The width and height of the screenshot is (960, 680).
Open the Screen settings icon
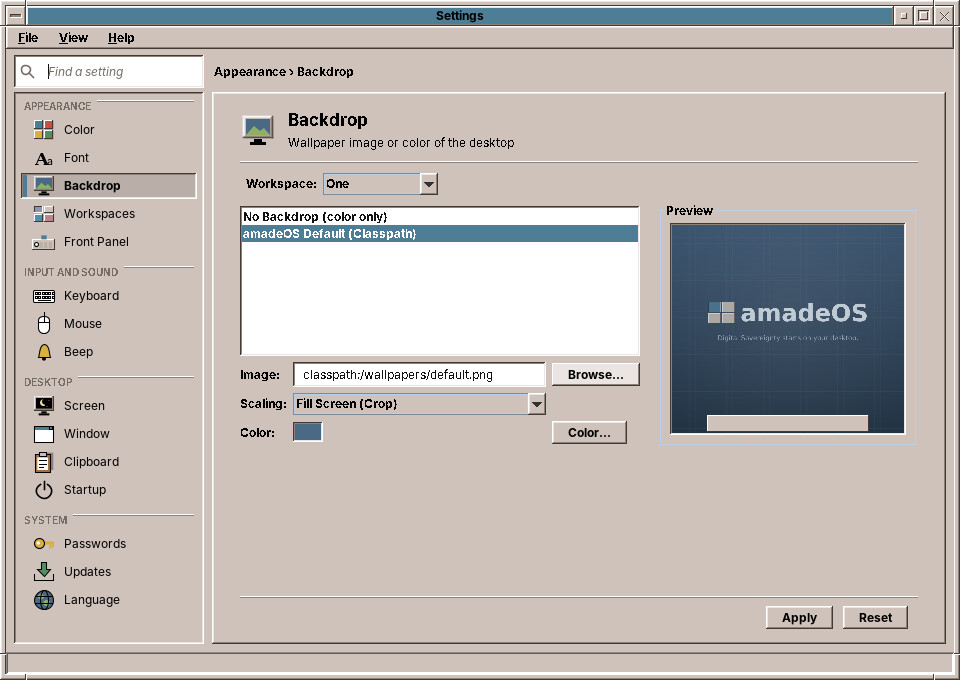(43, 406)
